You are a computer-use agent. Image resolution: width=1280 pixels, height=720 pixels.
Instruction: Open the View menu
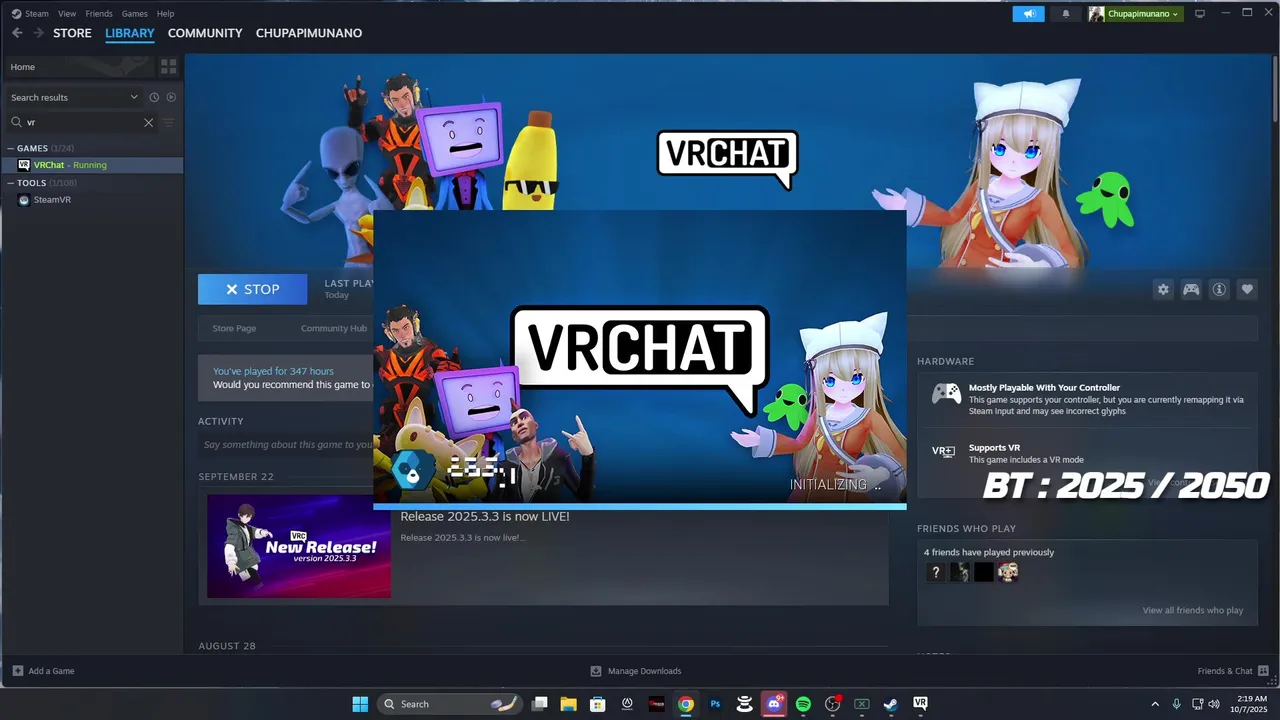tap(67, 14)
